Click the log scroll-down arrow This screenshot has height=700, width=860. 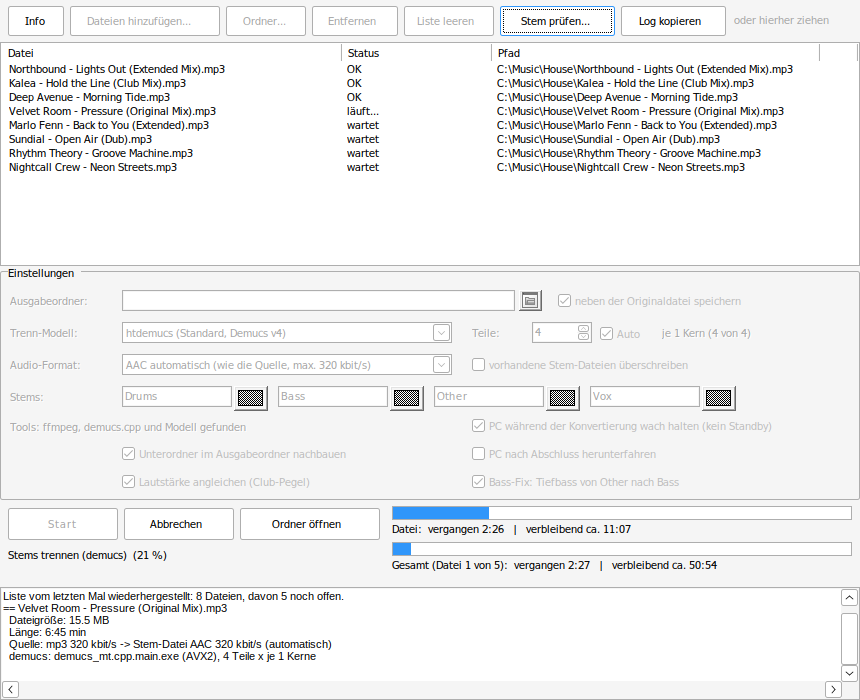click(x=849, y=673)
